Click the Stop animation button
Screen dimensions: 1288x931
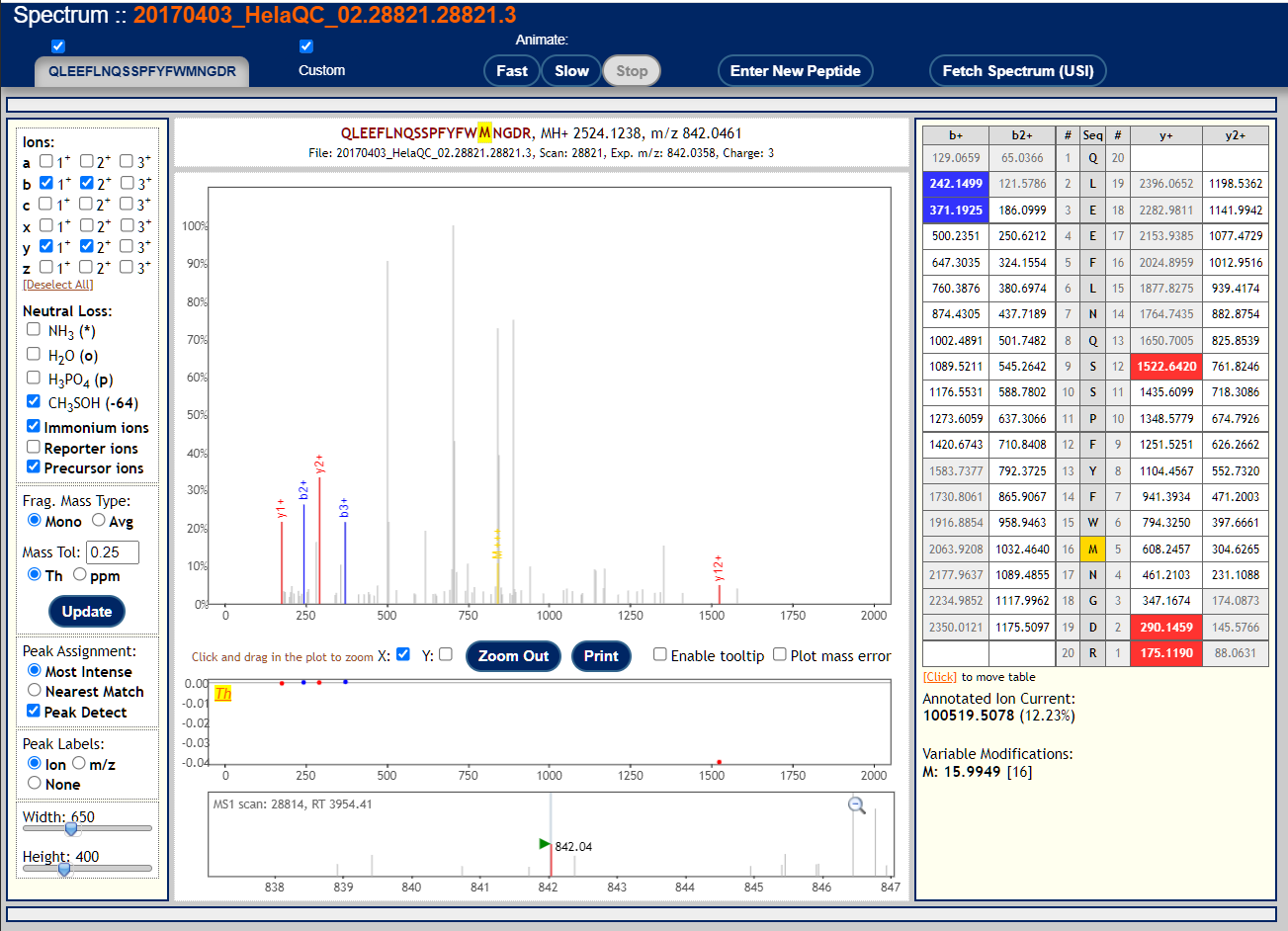tap(632, 71)
